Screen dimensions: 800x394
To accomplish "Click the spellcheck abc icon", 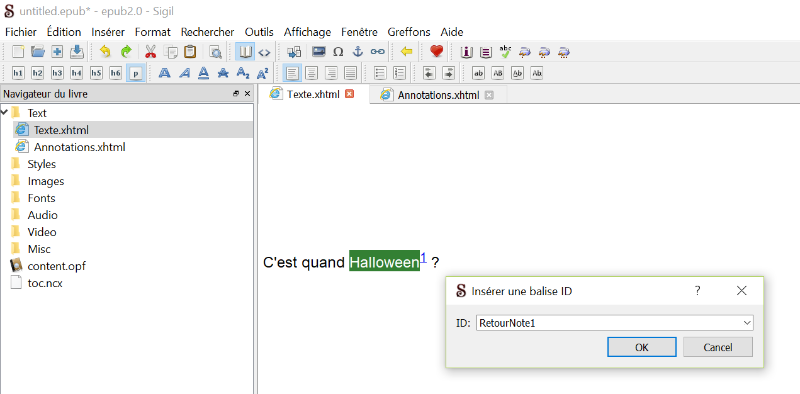I will pyautogui.click(x=505, y=52).
